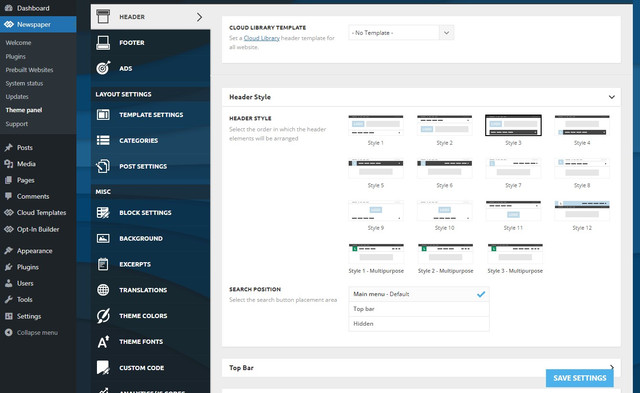Viewport: 640px width, 393px height.
Task: Click the Theme Fonts icon
Action: (103, 342)
